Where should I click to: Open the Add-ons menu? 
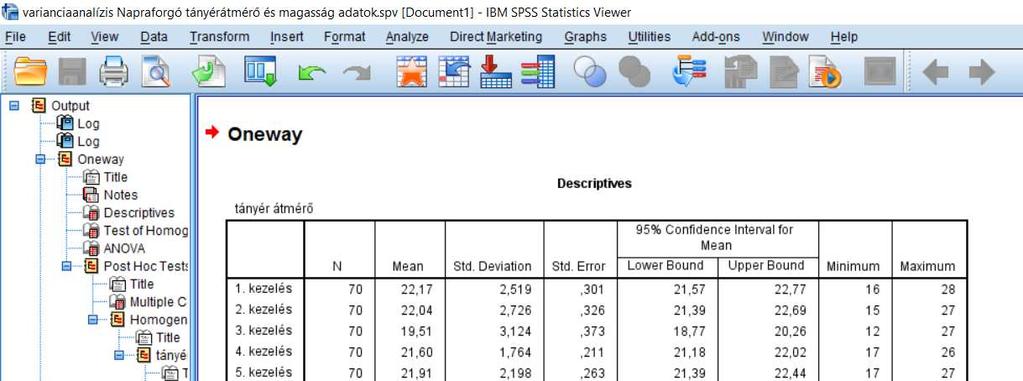click(716, 37)
